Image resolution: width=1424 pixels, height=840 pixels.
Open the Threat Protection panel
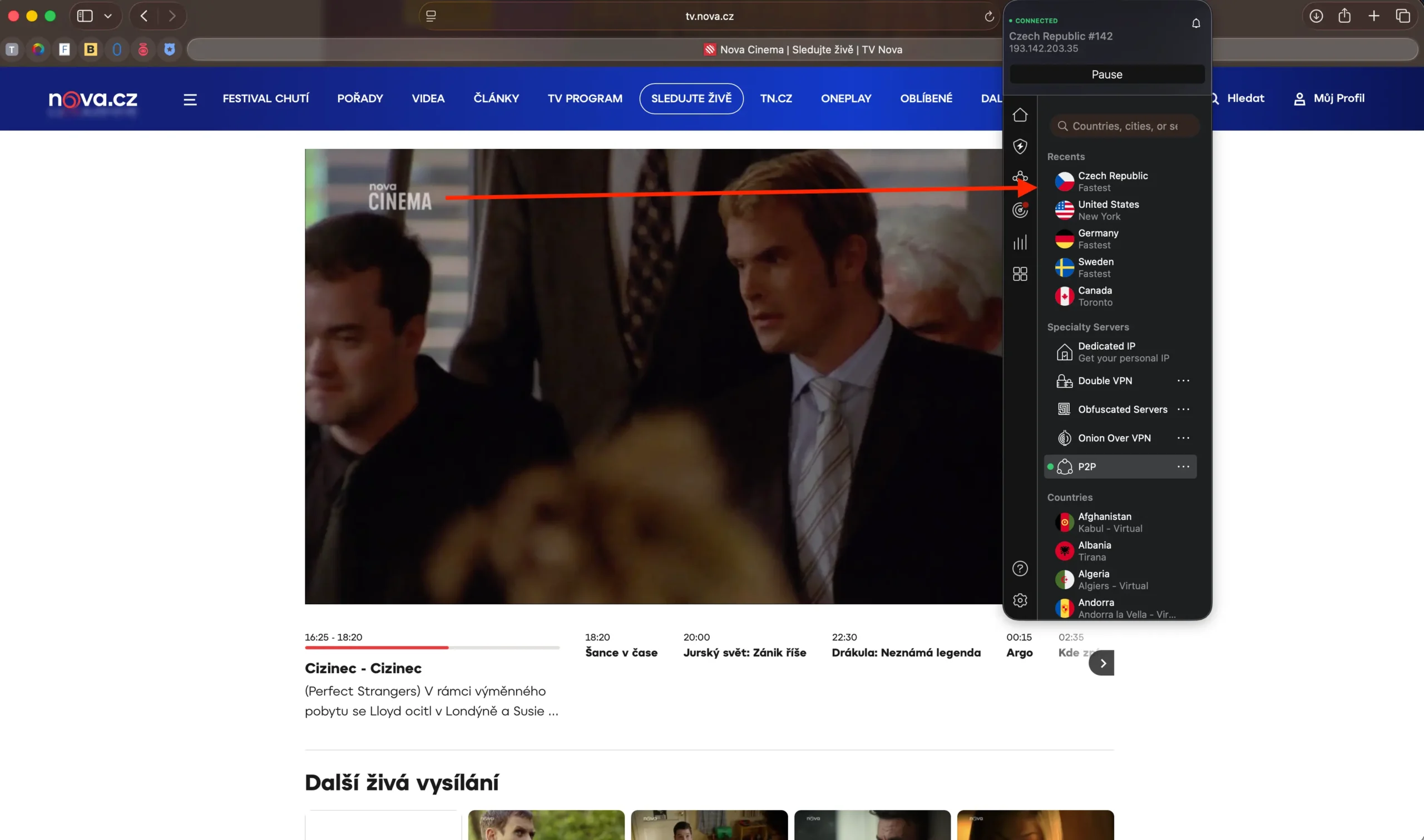[1020, 147]
